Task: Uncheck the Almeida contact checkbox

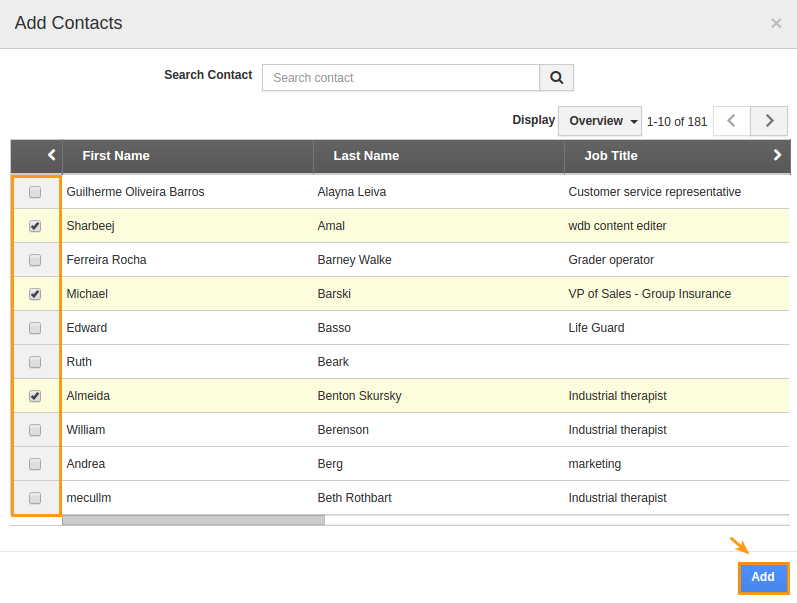Action: [x=35, y=396]
